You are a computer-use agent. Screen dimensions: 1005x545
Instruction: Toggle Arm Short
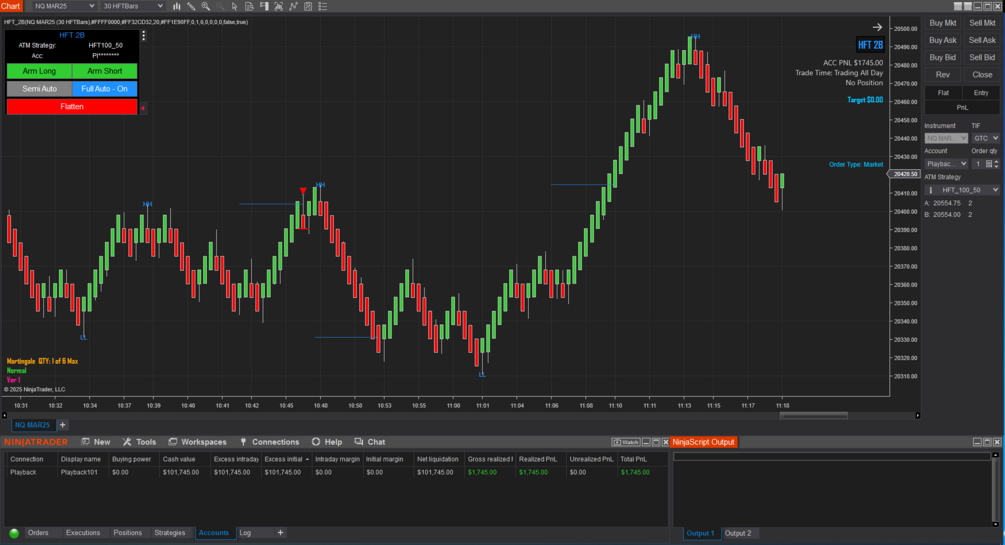pos(104,71)
